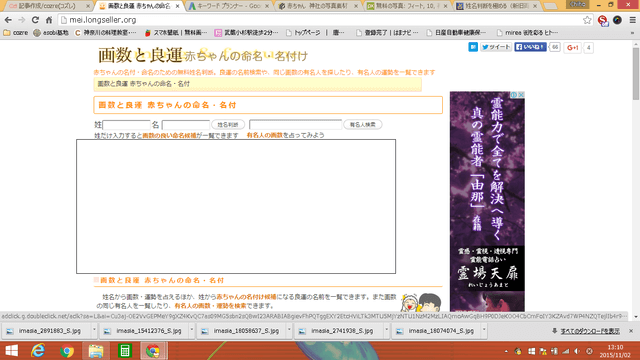Open the 登録完了 bookmark

[387, 33]
